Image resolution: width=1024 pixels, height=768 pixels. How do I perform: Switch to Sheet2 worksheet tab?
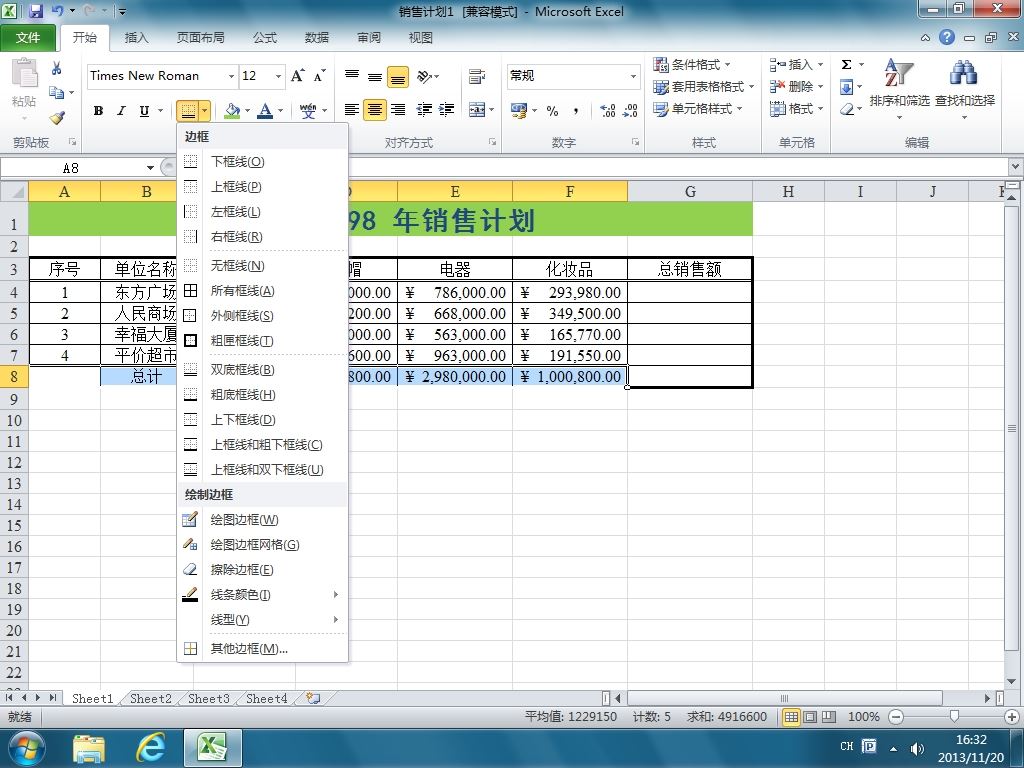(x=150, y=698)
